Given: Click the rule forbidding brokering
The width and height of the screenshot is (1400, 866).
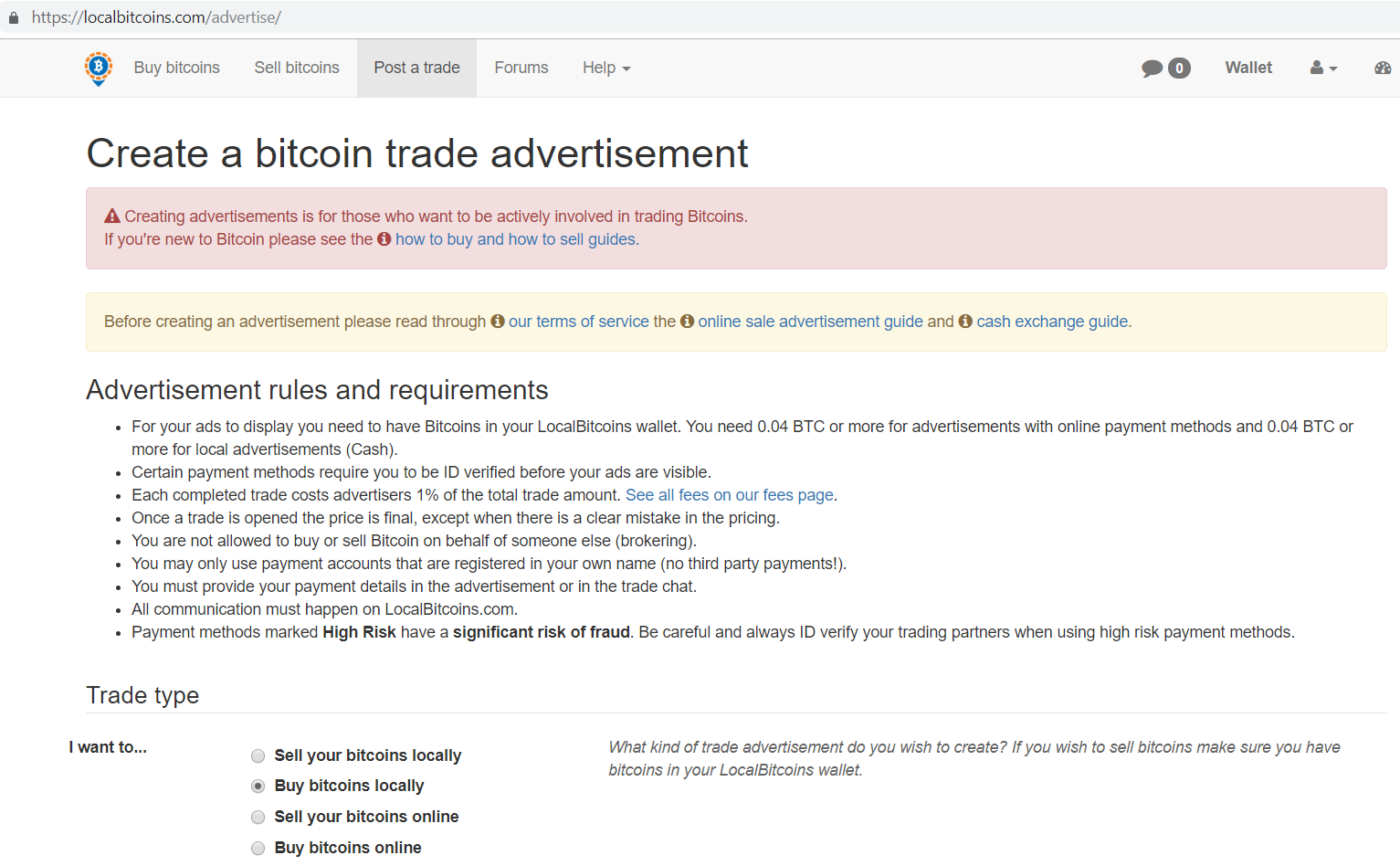Looking at the screenshot, I should 414,541.
